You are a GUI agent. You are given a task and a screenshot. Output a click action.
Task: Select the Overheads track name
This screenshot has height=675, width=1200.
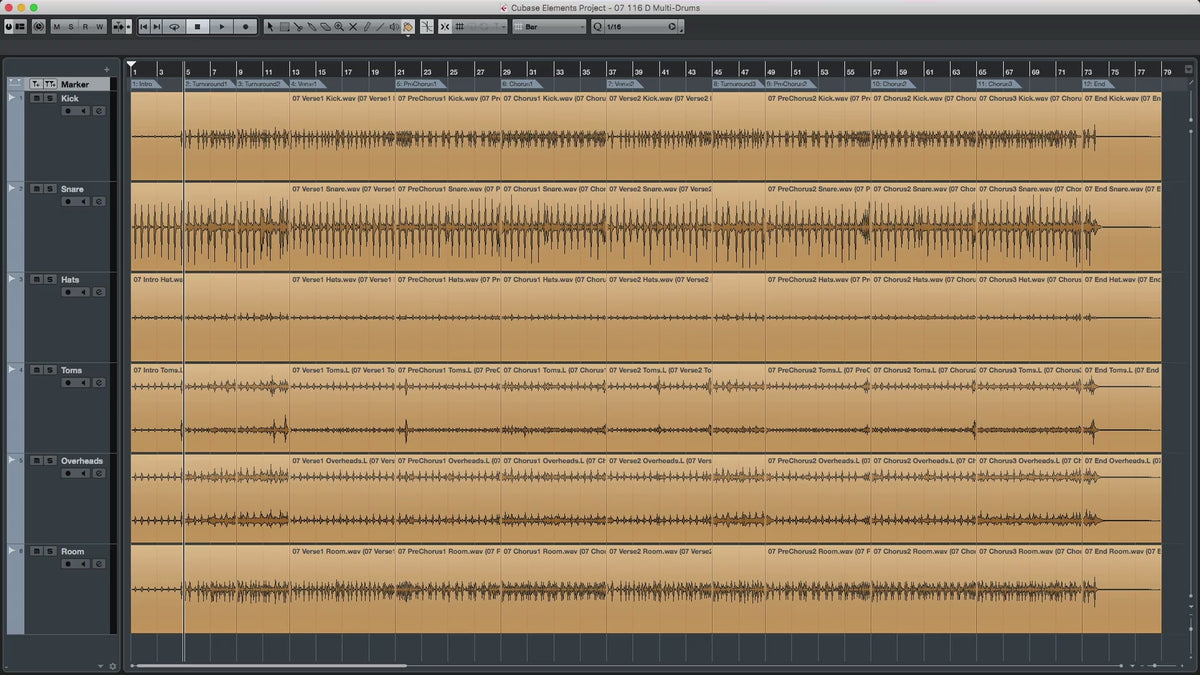pos(82,461)
